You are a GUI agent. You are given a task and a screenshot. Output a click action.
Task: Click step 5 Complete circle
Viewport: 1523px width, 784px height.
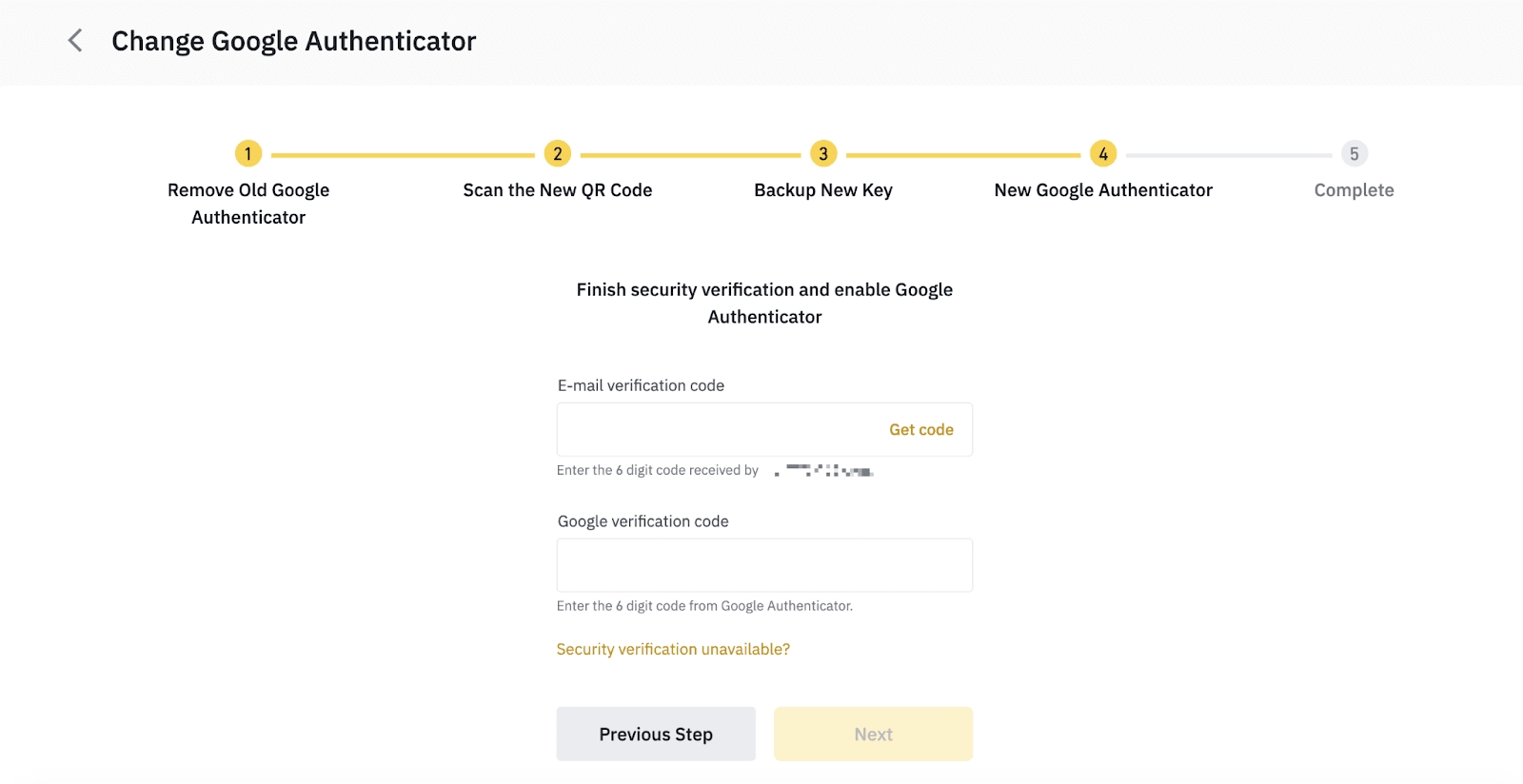[1354, 154]
